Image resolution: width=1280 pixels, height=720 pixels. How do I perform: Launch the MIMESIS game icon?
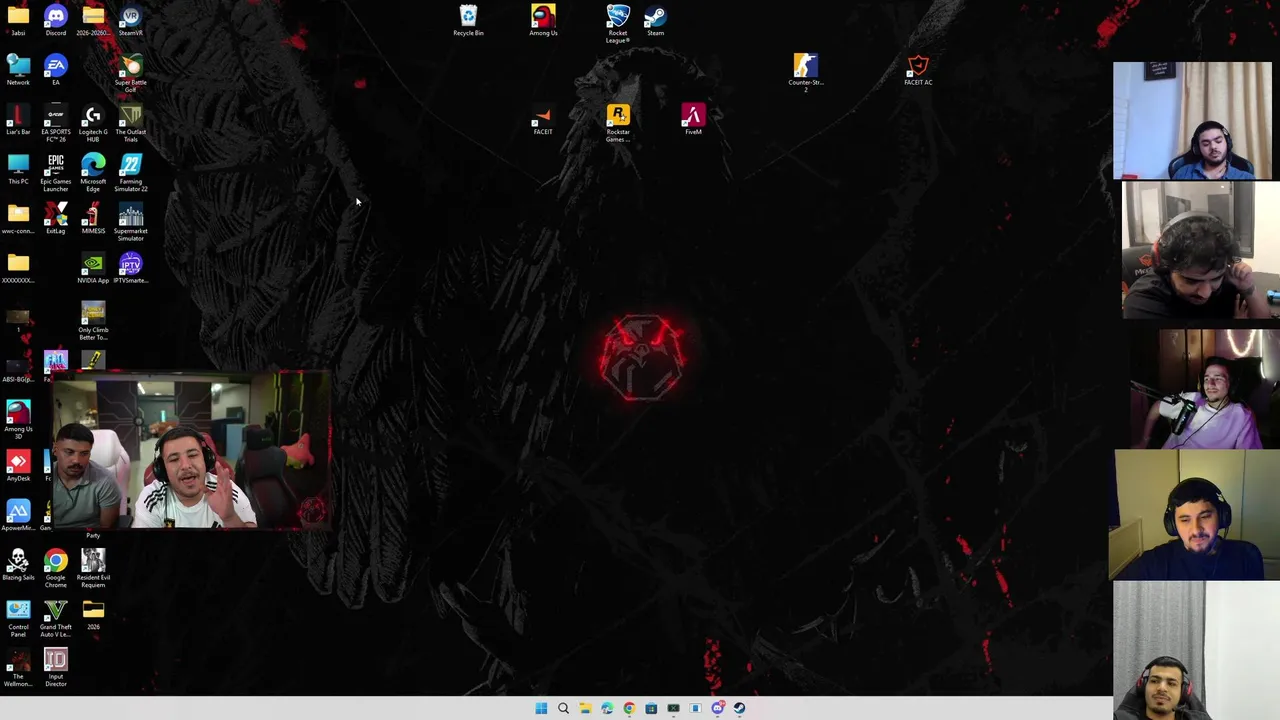pyautogui.click(x=93, y=218)
